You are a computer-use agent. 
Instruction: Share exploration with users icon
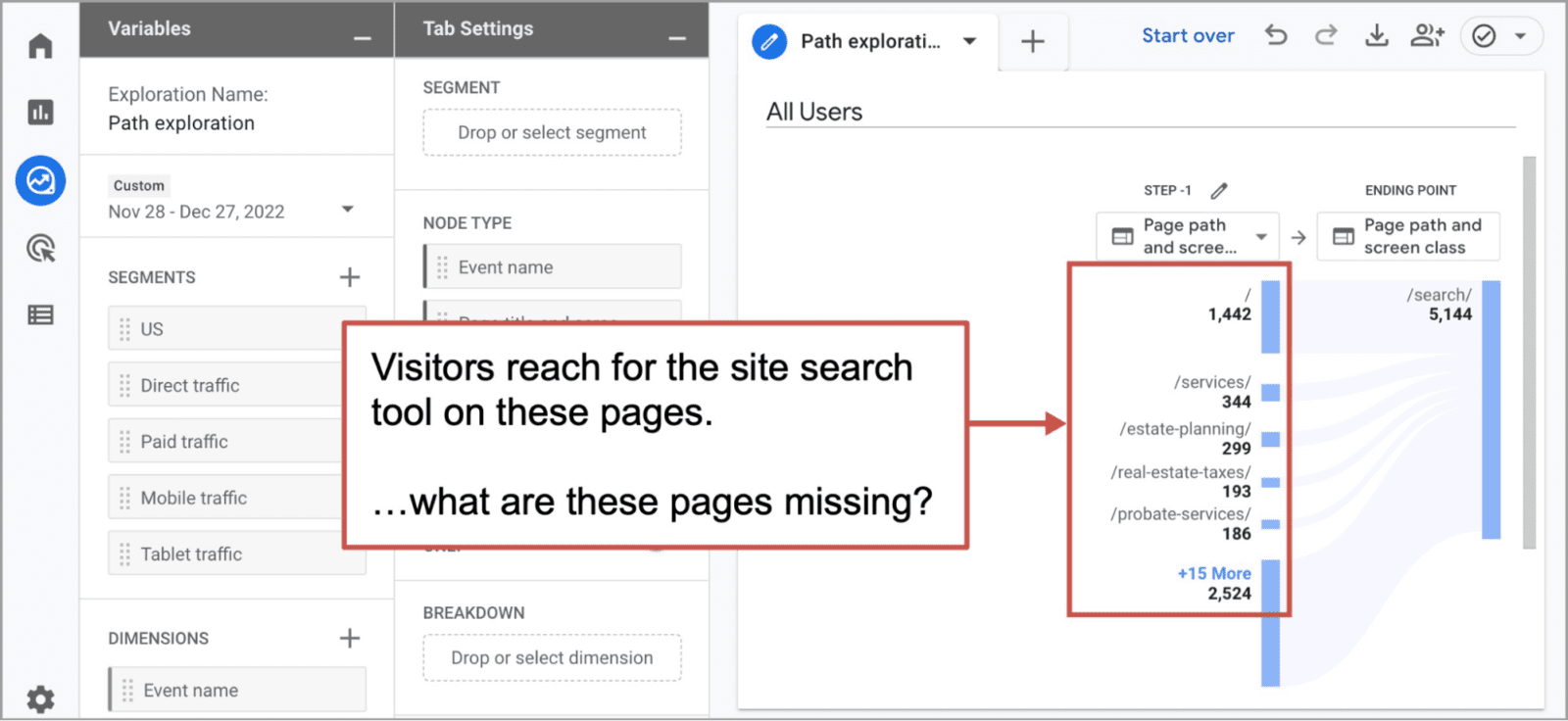click(1427, 36)
